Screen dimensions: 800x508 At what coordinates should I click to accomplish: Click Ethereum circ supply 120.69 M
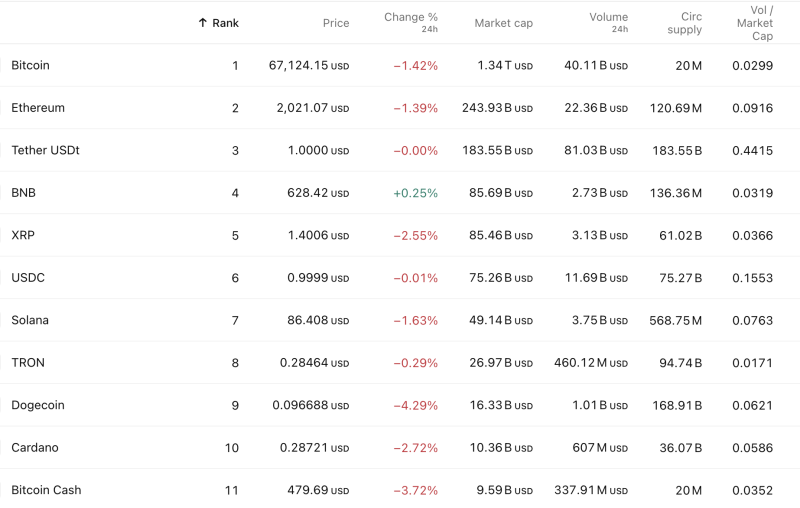click(x=676, y=108)
